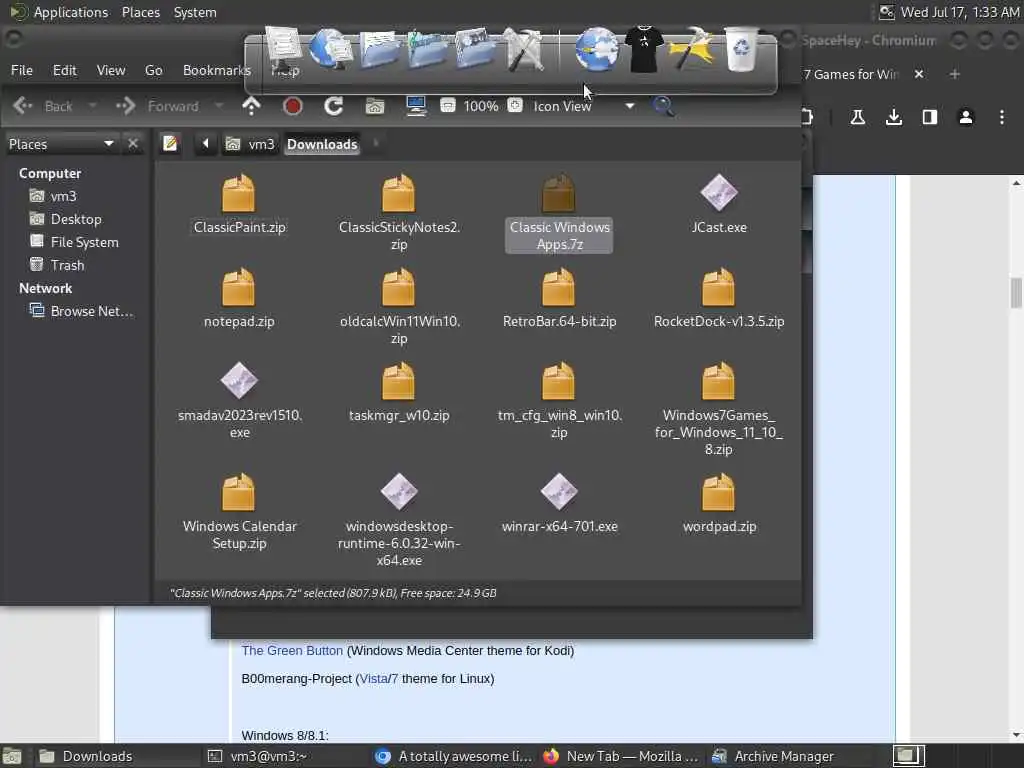The width and height of the screenshot is (1024, 768).
Task: Go up to the parent folder
Action: tap(251, 106)
